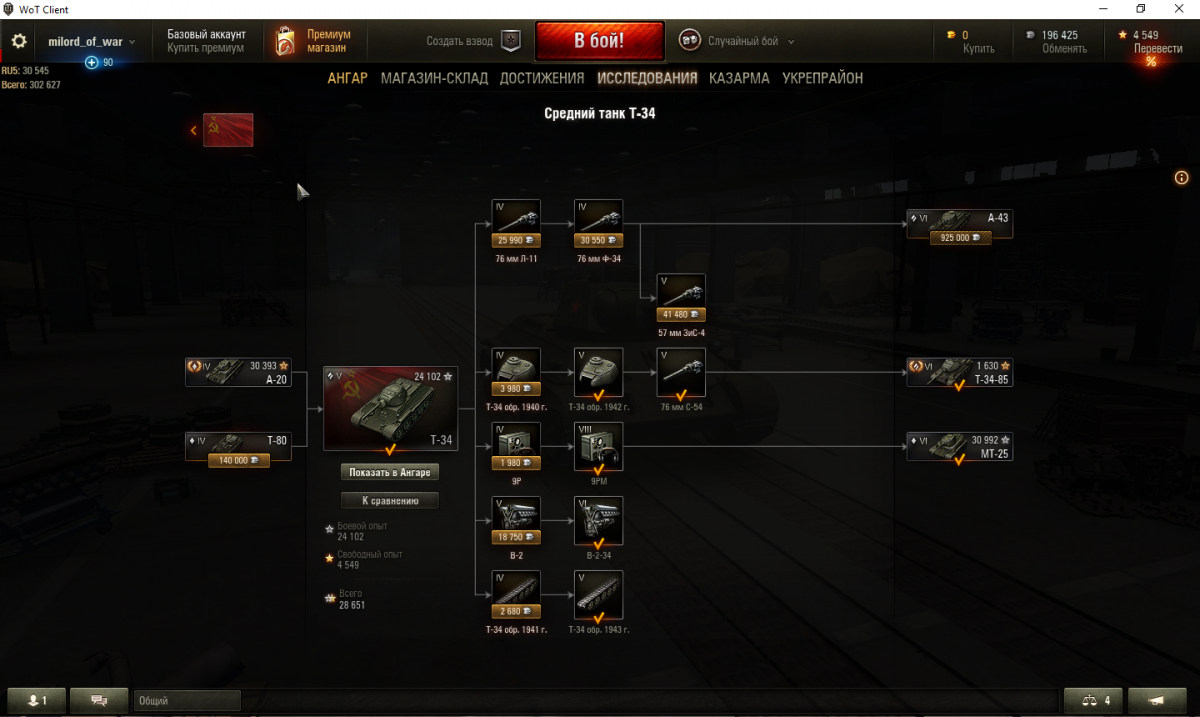Select the В-2 engine module
Screen dimensions: 1200x717
[516, 520]
